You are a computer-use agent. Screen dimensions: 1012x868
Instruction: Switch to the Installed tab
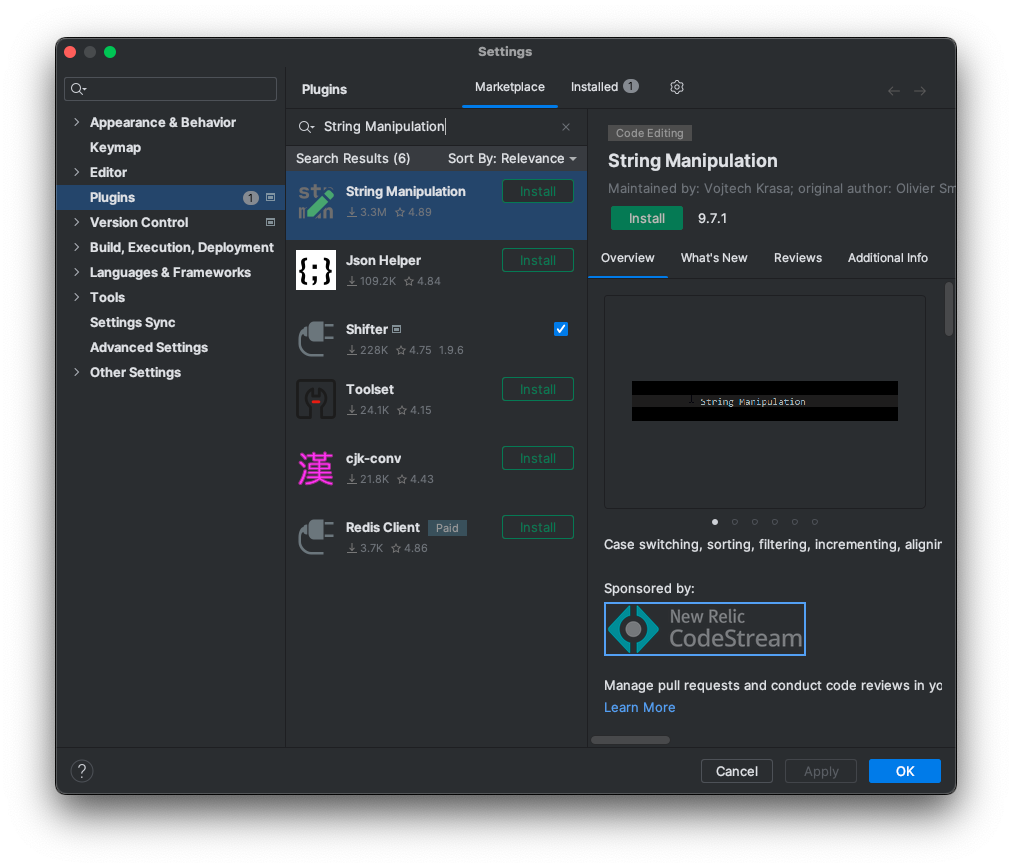point(605,87)
